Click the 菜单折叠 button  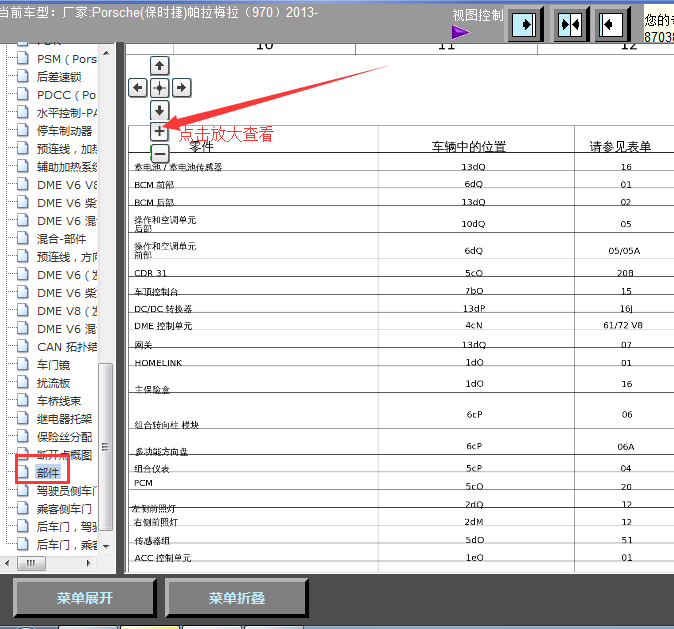point(237,598)
